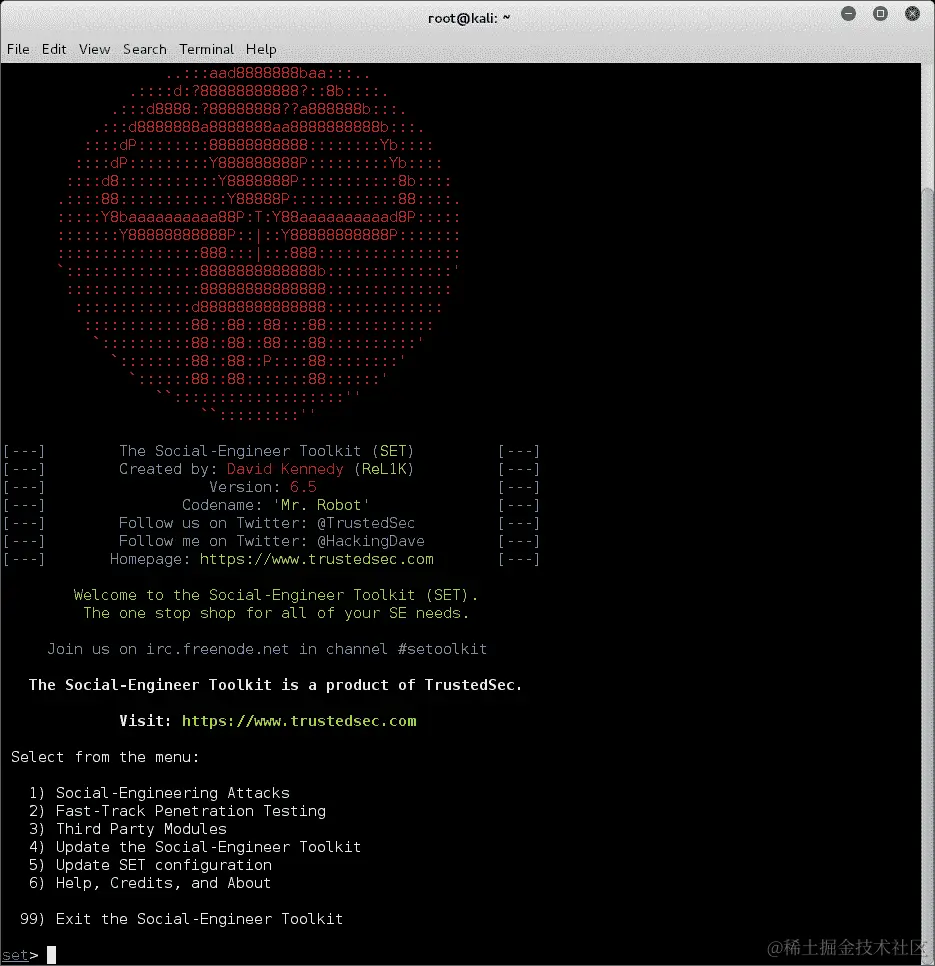Screen dimensions: 935x966
Task: Click 'The one stop shop' tagline
Action: (x=277, y=613)
